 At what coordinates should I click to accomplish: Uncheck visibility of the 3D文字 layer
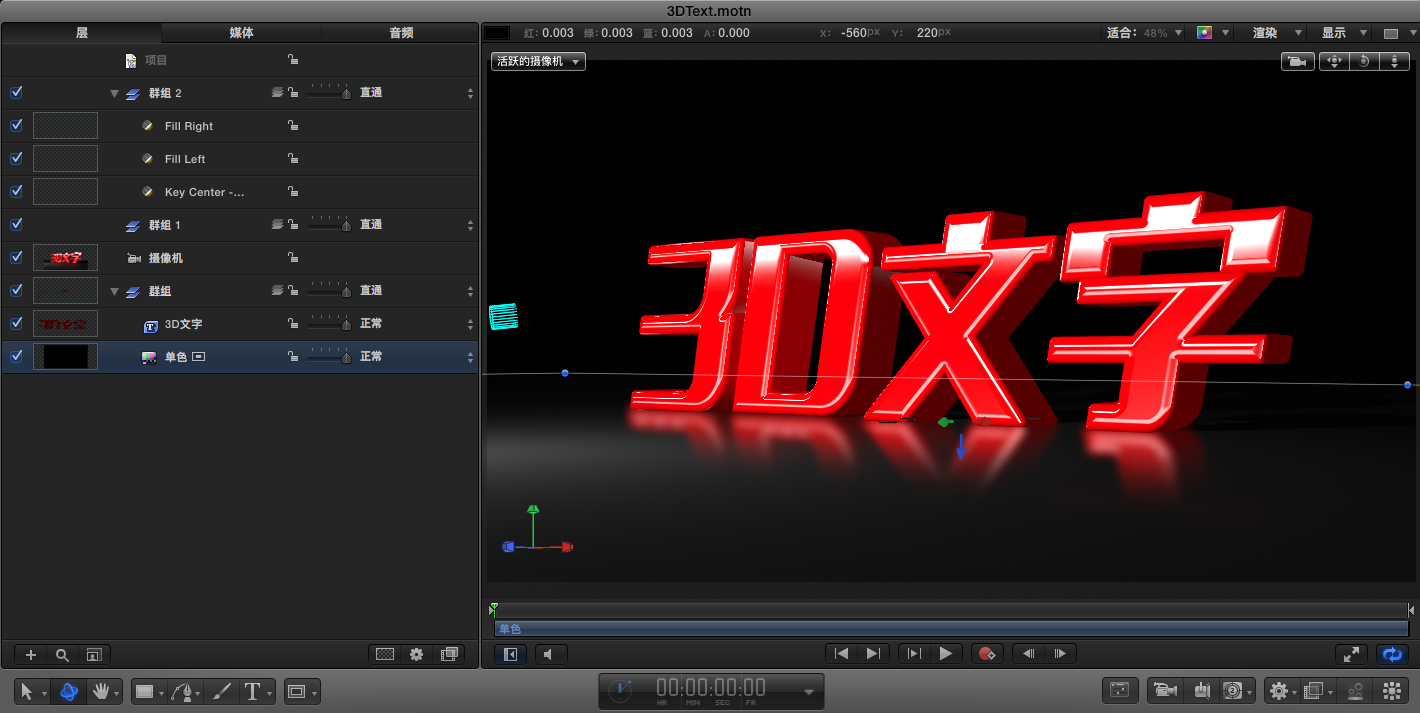click(x=15, y=323)
